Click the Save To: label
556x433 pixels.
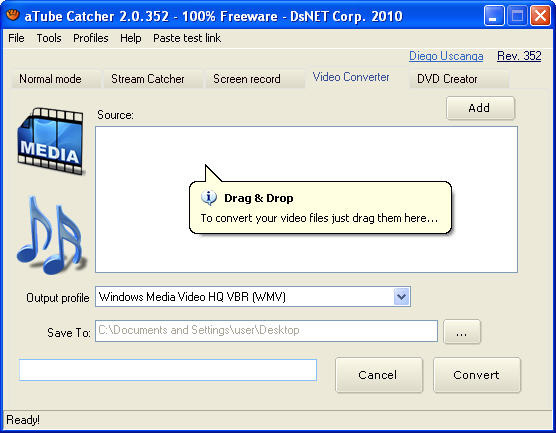click(x=69, y=333)
